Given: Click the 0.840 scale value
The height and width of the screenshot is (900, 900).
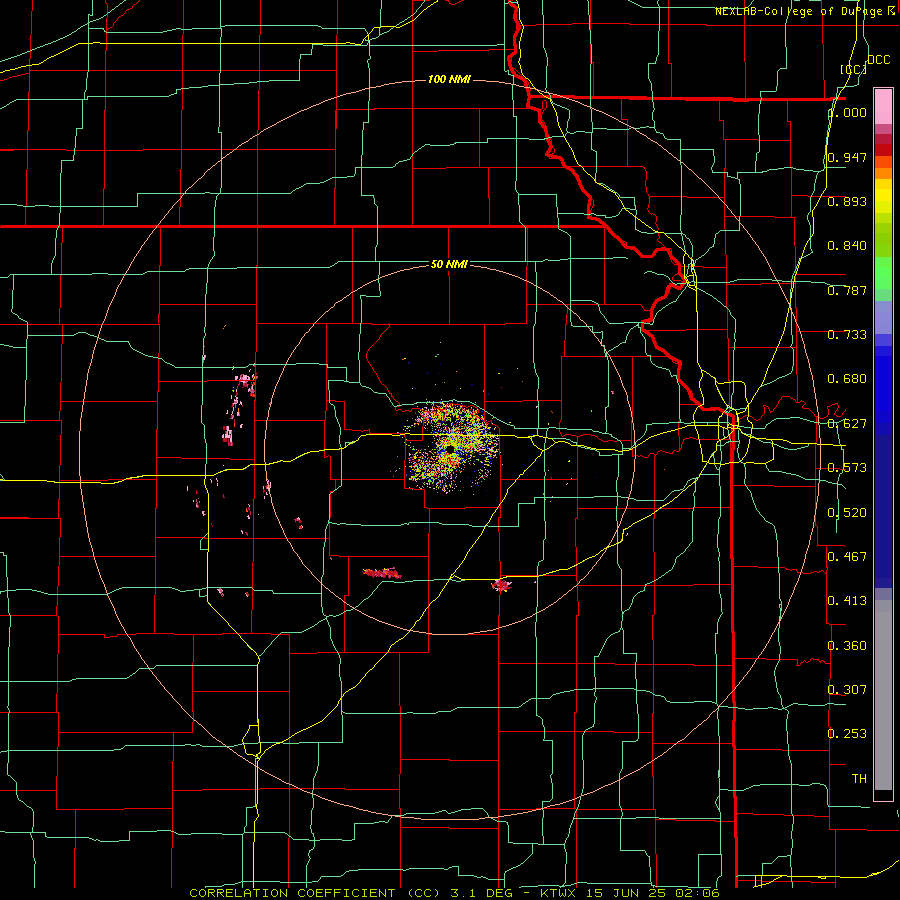Looking at the screenshot, I should [847, 246].
